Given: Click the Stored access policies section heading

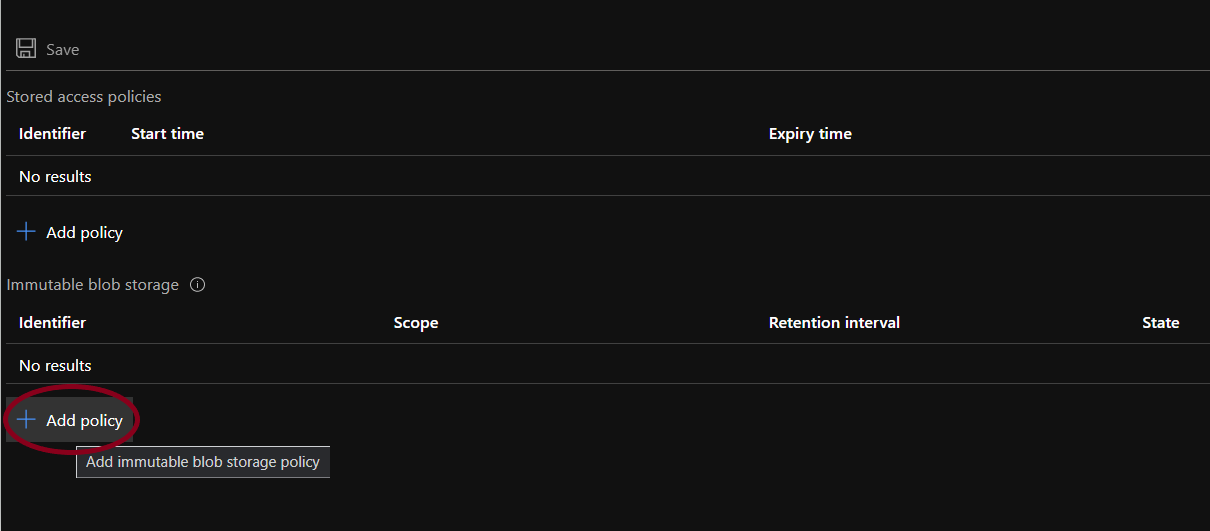Looking at the screenshot, I should 84,97.
